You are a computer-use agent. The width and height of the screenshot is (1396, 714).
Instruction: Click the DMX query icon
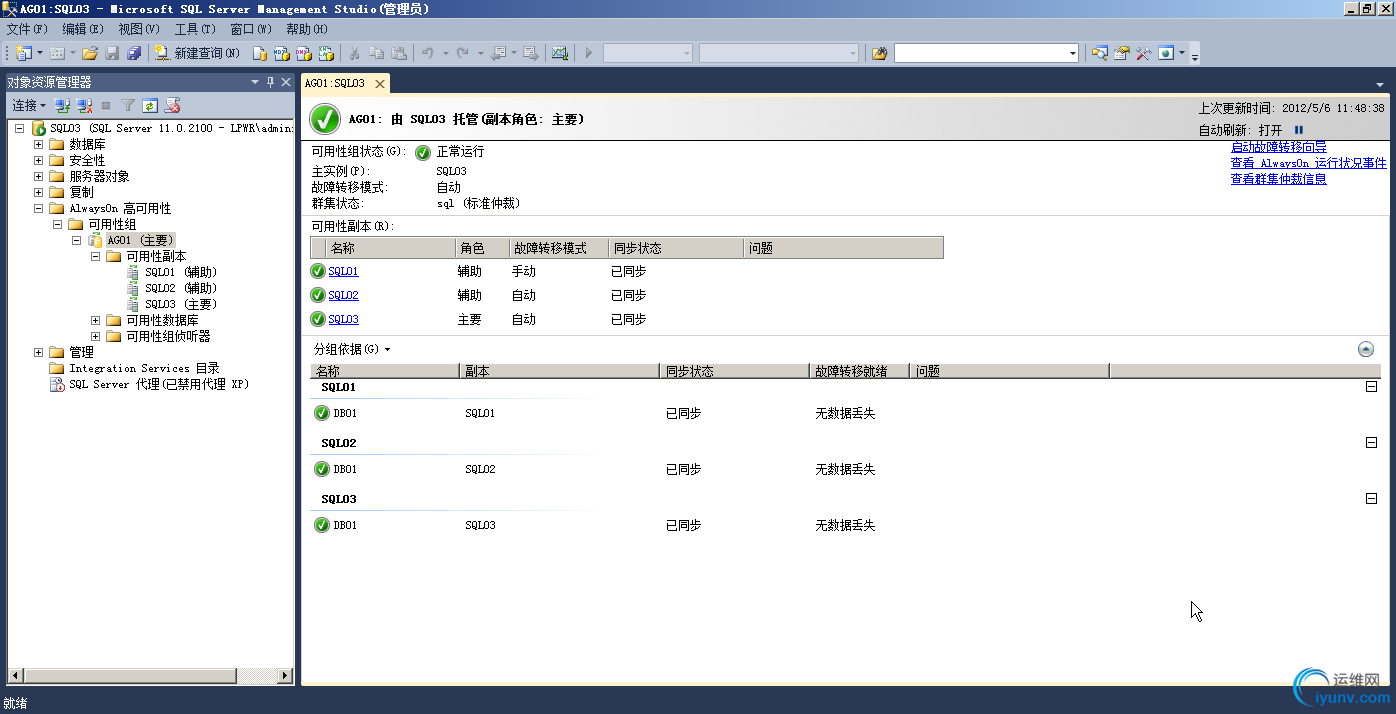(x=303, y=53)
